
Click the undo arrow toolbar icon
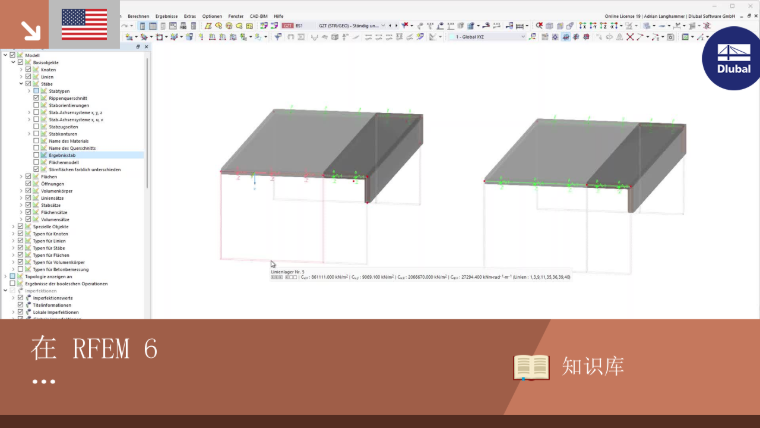point(125,26)
